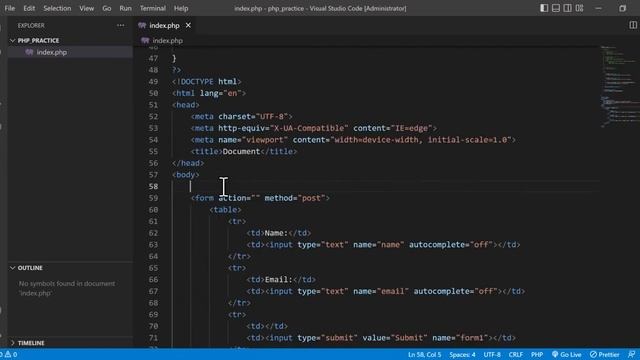The width and height of the screenshot is (640, 360).
Task: Select PHP language mode in status bar
Action: [537, 354]
